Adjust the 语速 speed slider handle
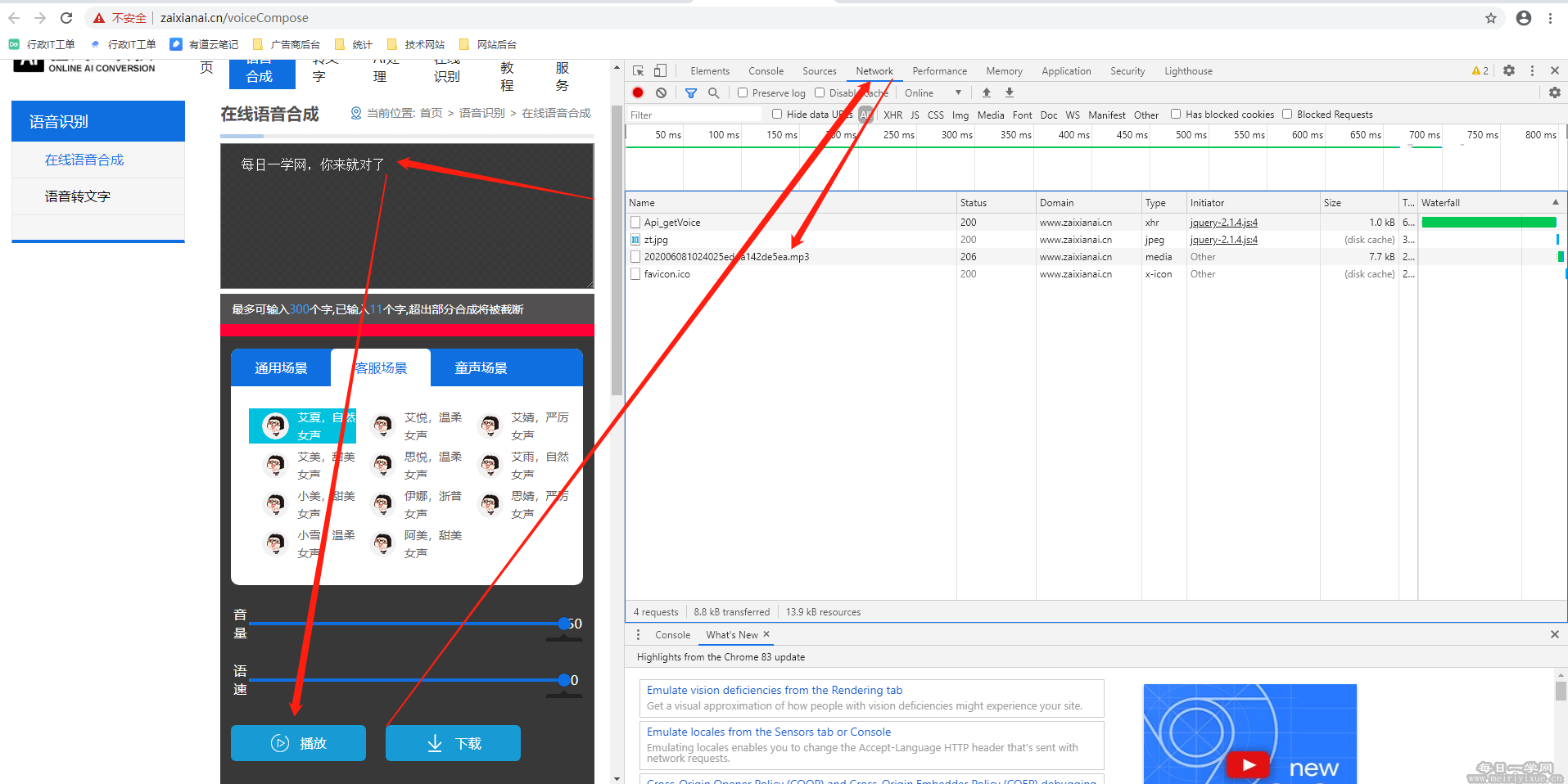The width and height of the screenshot is (1568, 784). point(564,680)
